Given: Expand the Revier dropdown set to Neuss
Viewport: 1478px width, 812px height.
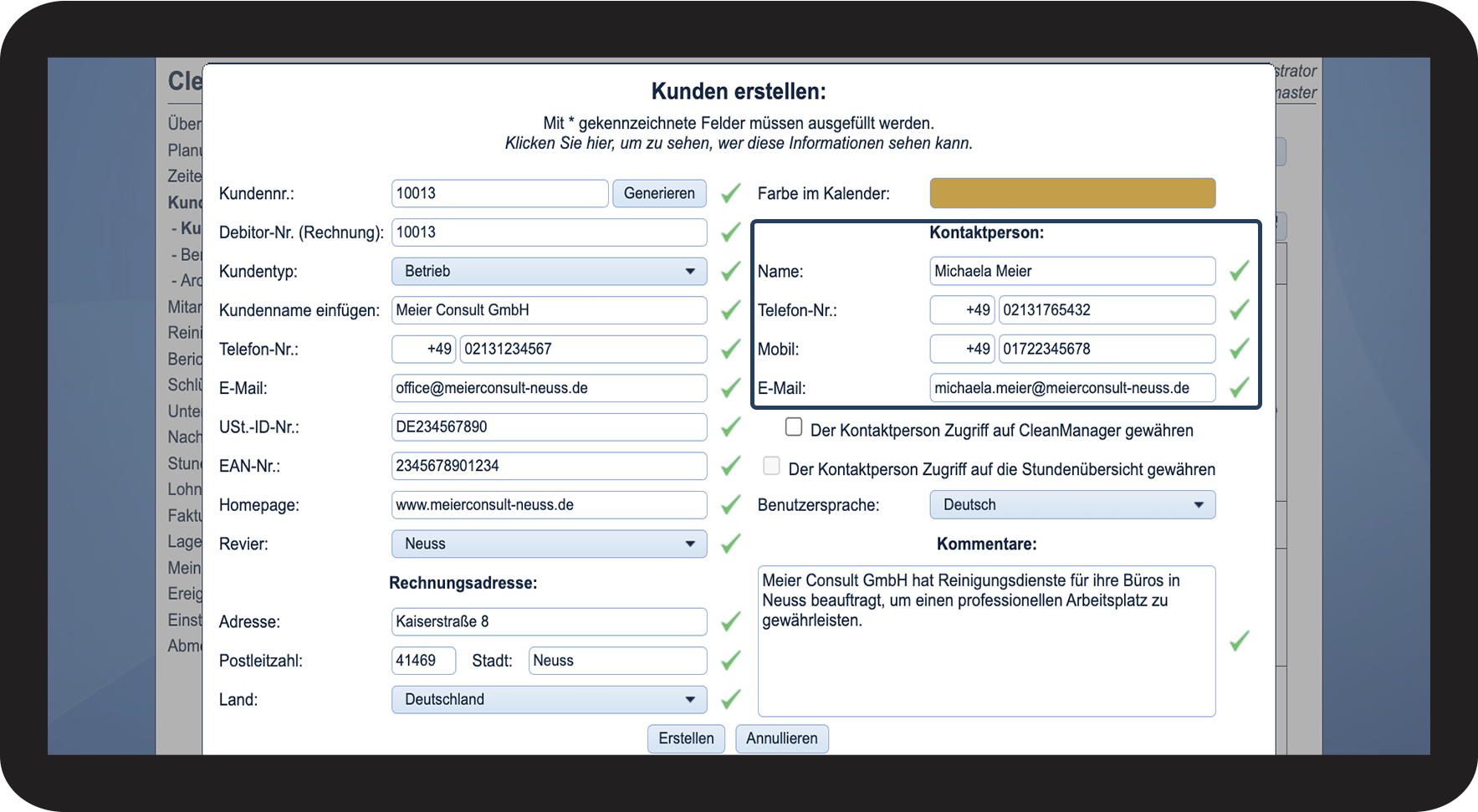Looking at the screenshot, I should [549, 544].
